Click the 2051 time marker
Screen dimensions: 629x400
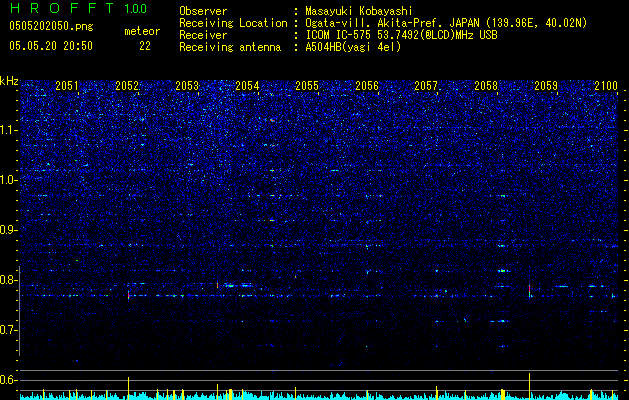(x=67, y=85)
